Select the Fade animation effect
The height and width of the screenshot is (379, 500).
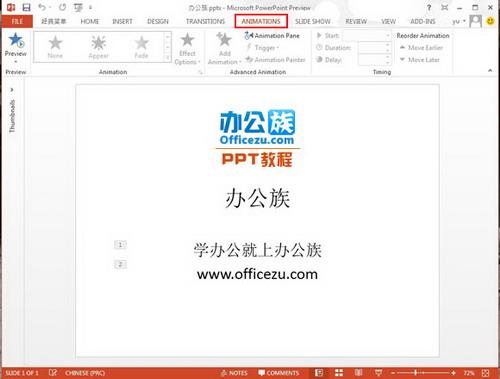141,47
